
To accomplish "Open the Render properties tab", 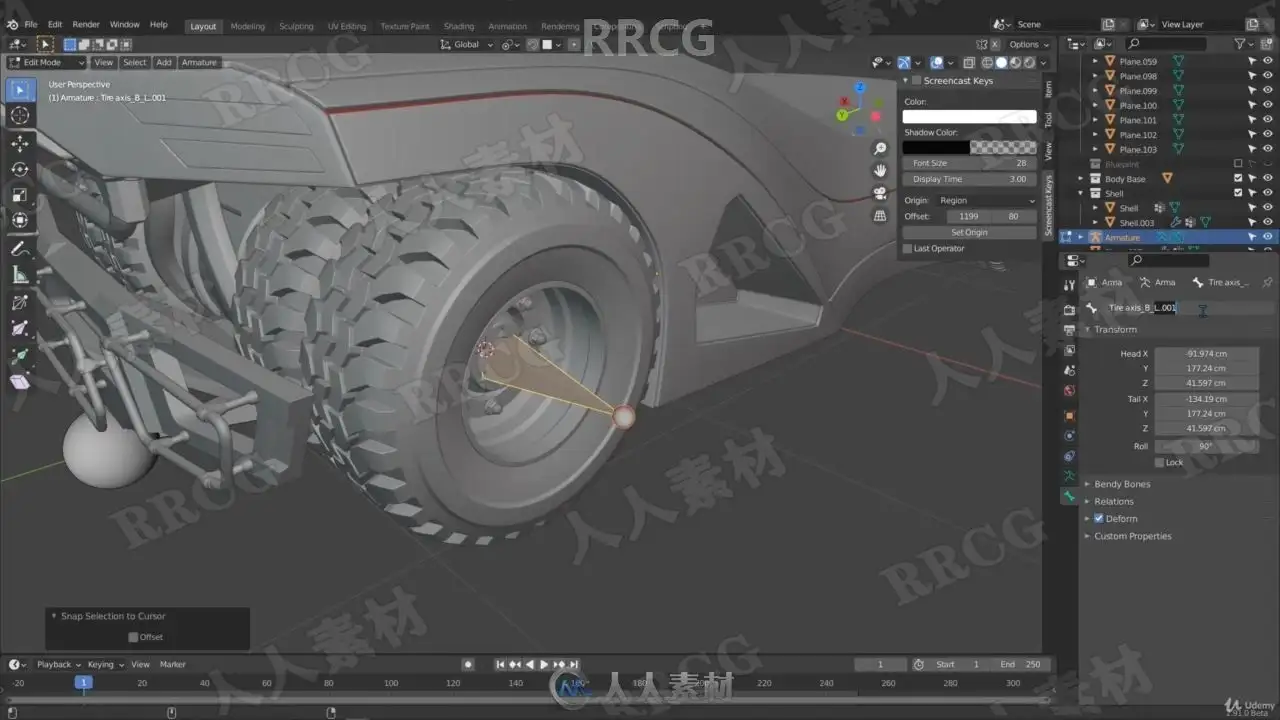I will tap(1069, 311).
